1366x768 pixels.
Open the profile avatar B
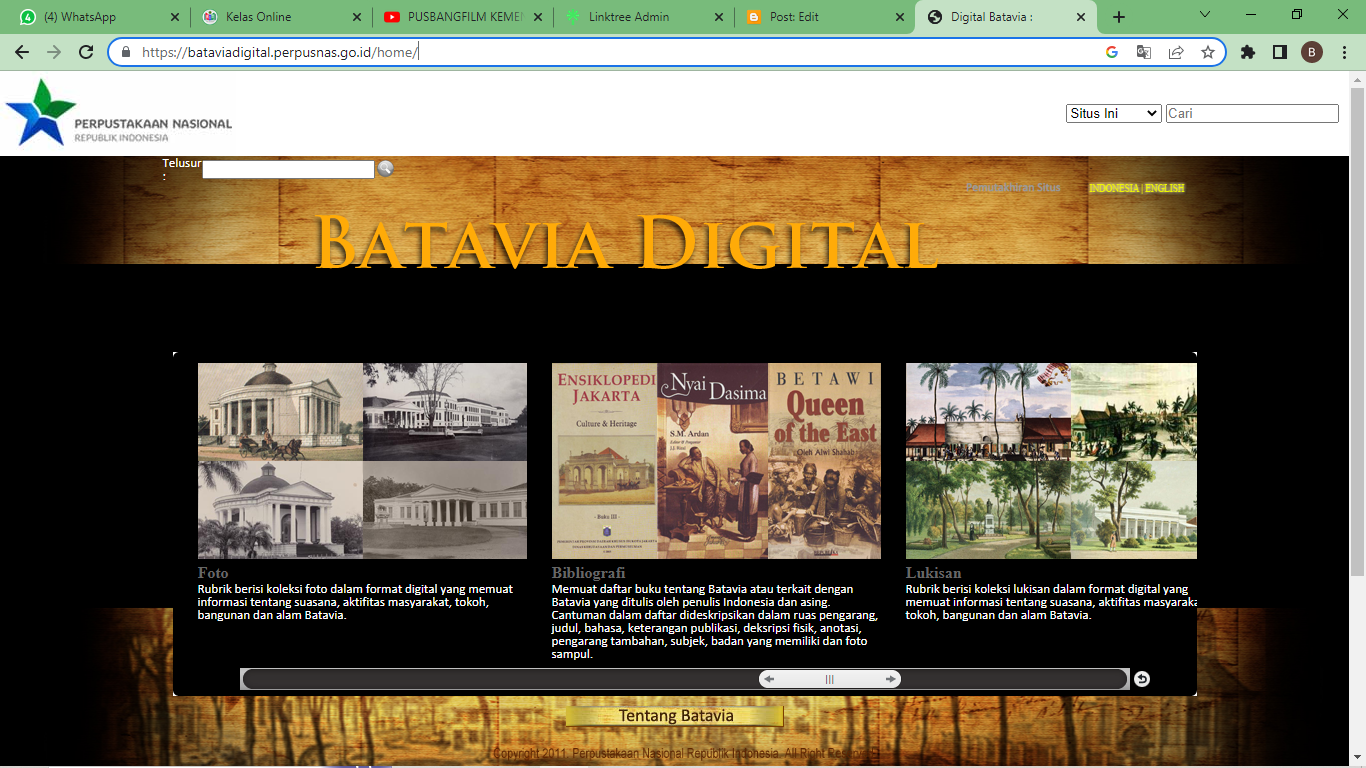1312,52
